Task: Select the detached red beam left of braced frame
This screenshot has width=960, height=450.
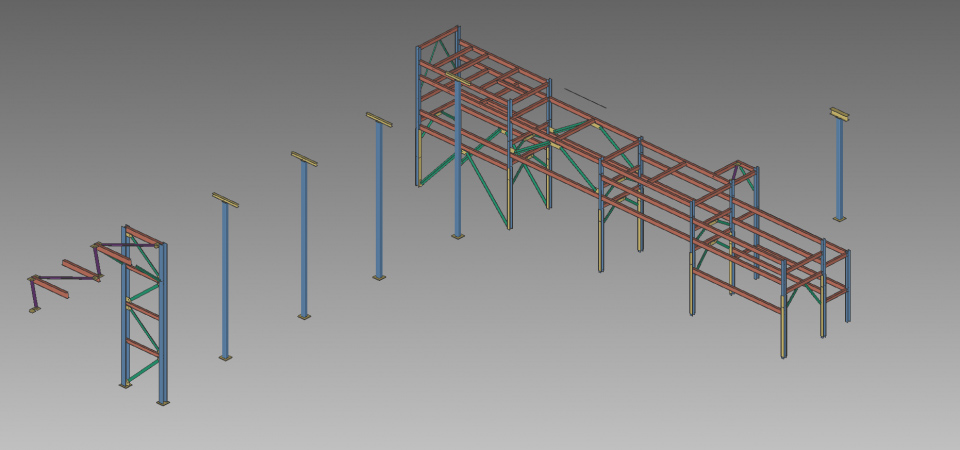Action: click(80, 270)
